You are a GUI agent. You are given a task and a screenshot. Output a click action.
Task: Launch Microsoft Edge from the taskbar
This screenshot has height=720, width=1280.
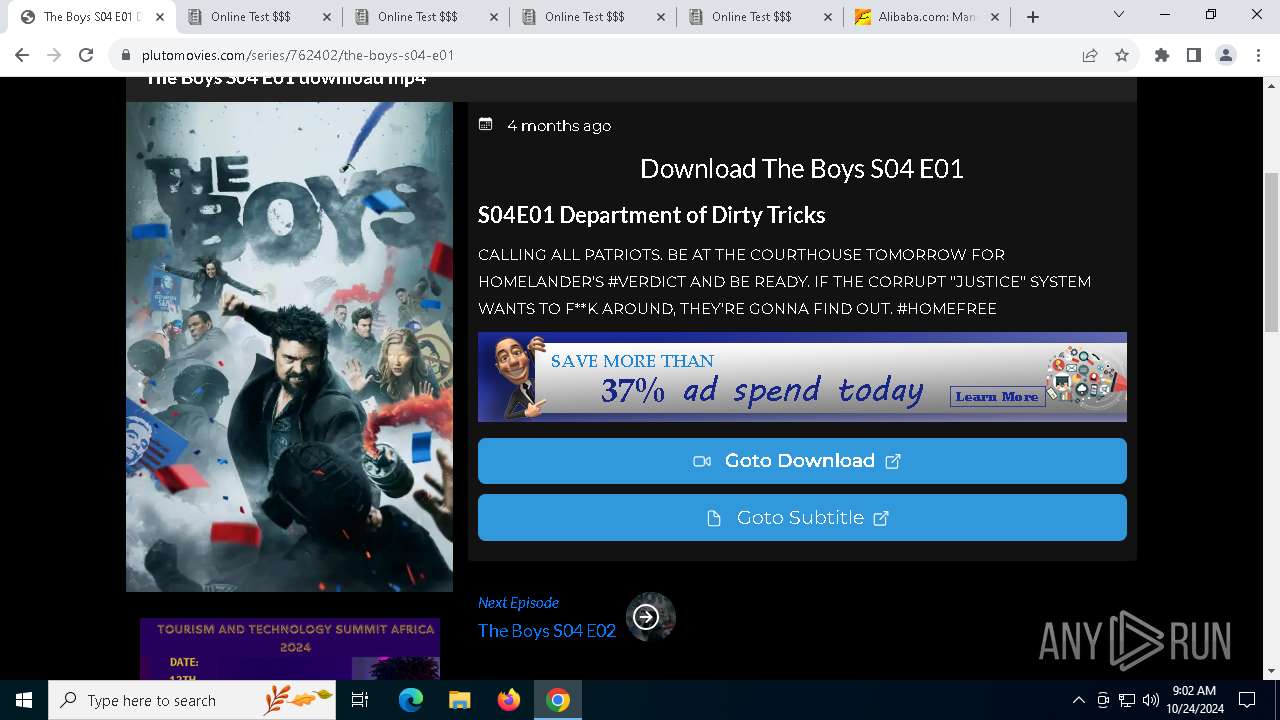click(411, 700)
